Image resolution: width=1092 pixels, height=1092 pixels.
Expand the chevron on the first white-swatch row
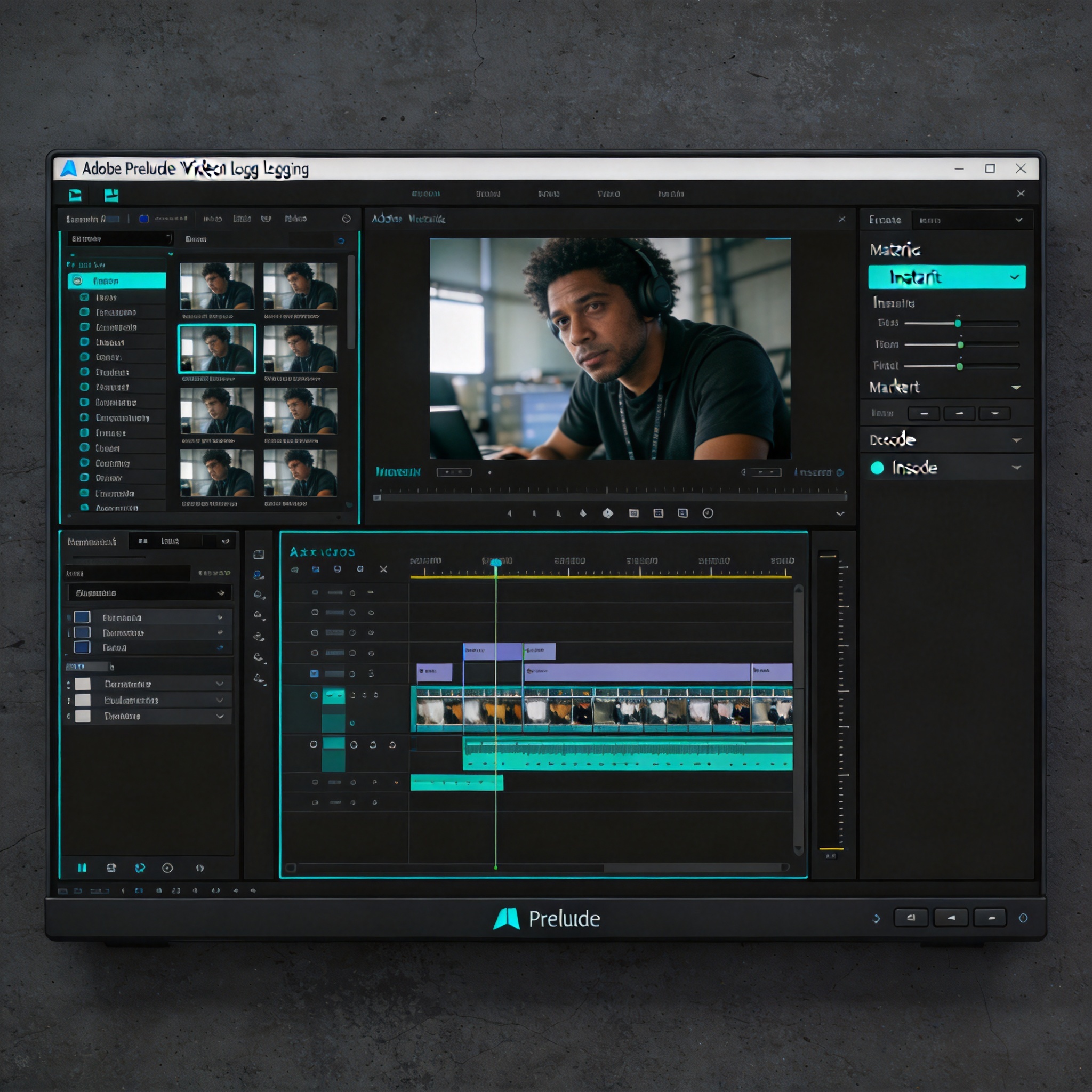[x=219, y=684]
